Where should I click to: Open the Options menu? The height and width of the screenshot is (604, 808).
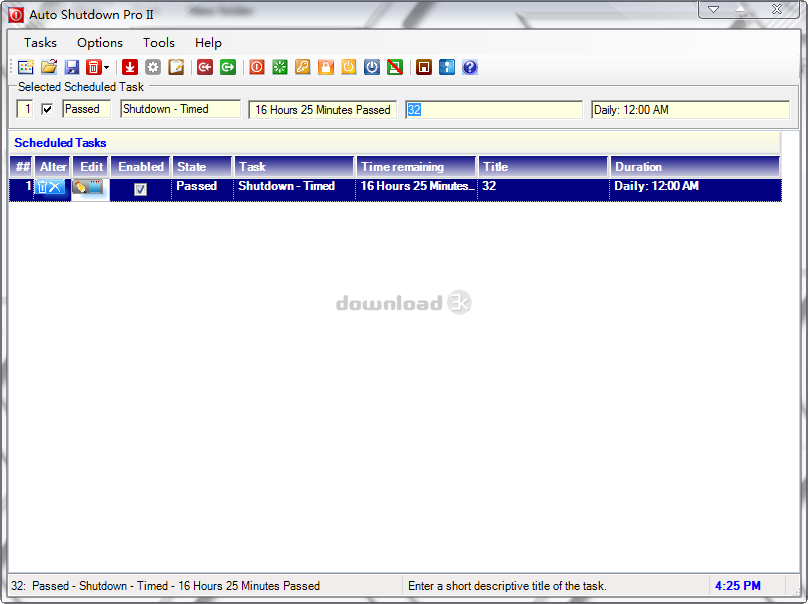click(100, 43)
